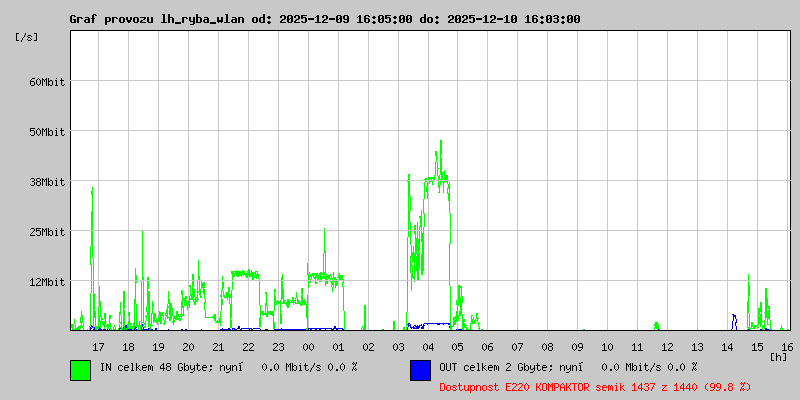This screenshot has height=400, width=800.
Task: Click the blue OUT spike near hour 14
Action: tap(734, 321)
